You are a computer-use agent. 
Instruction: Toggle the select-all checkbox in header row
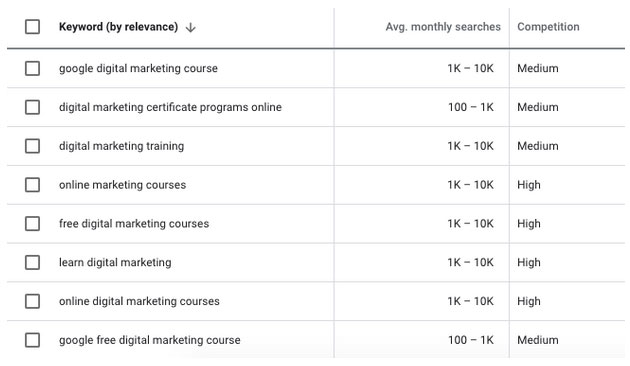(x=32, y=27)
